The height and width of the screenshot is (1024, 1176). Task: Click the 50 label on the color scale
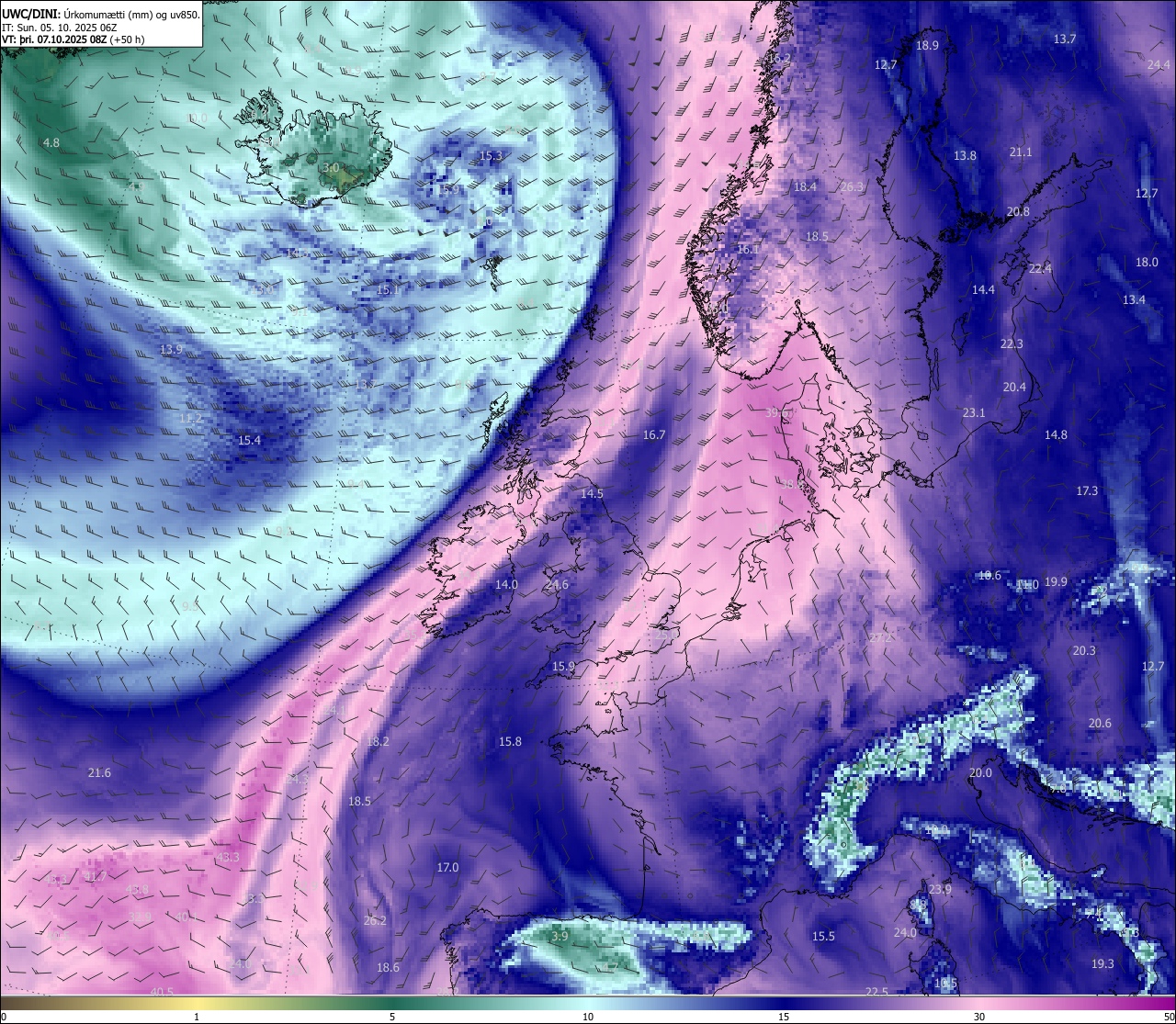tap(1169, 1017)
